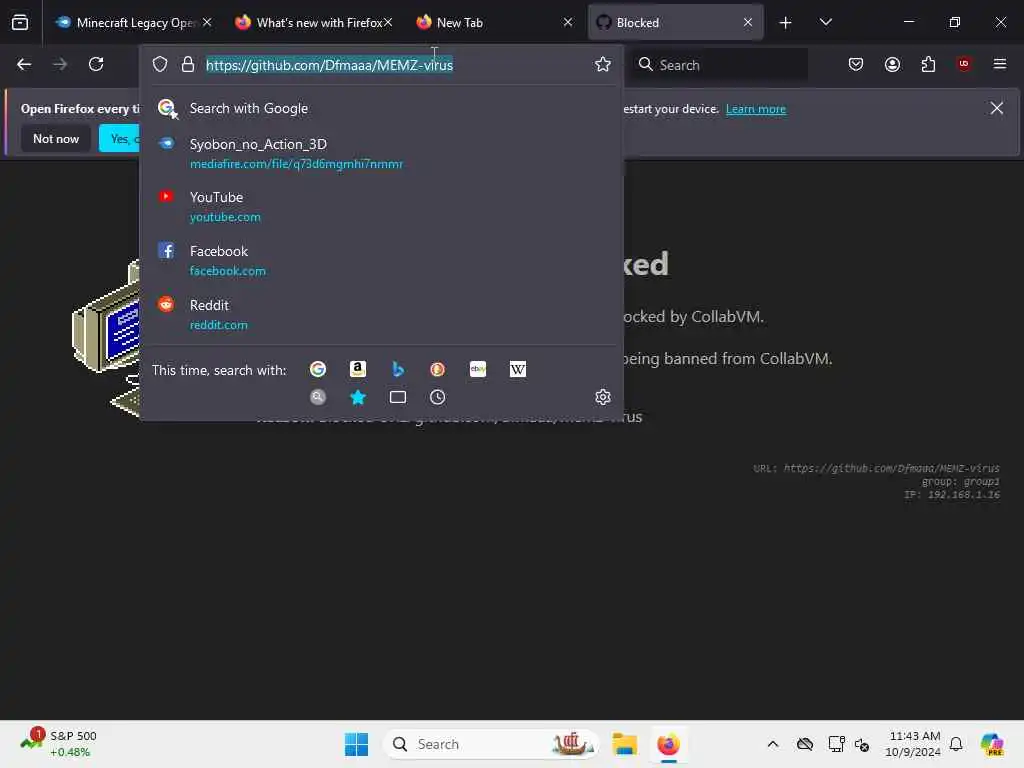Search this time with Wikipedia icon

[x=518, y=370]
